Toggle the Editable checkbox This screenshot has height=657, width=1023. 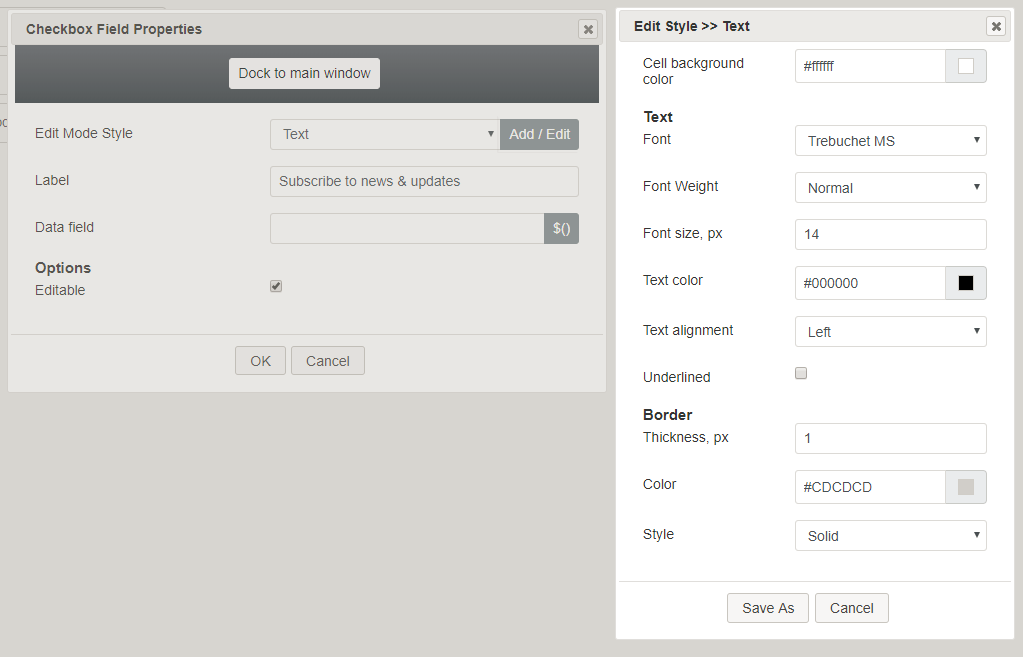coord(276,286)
